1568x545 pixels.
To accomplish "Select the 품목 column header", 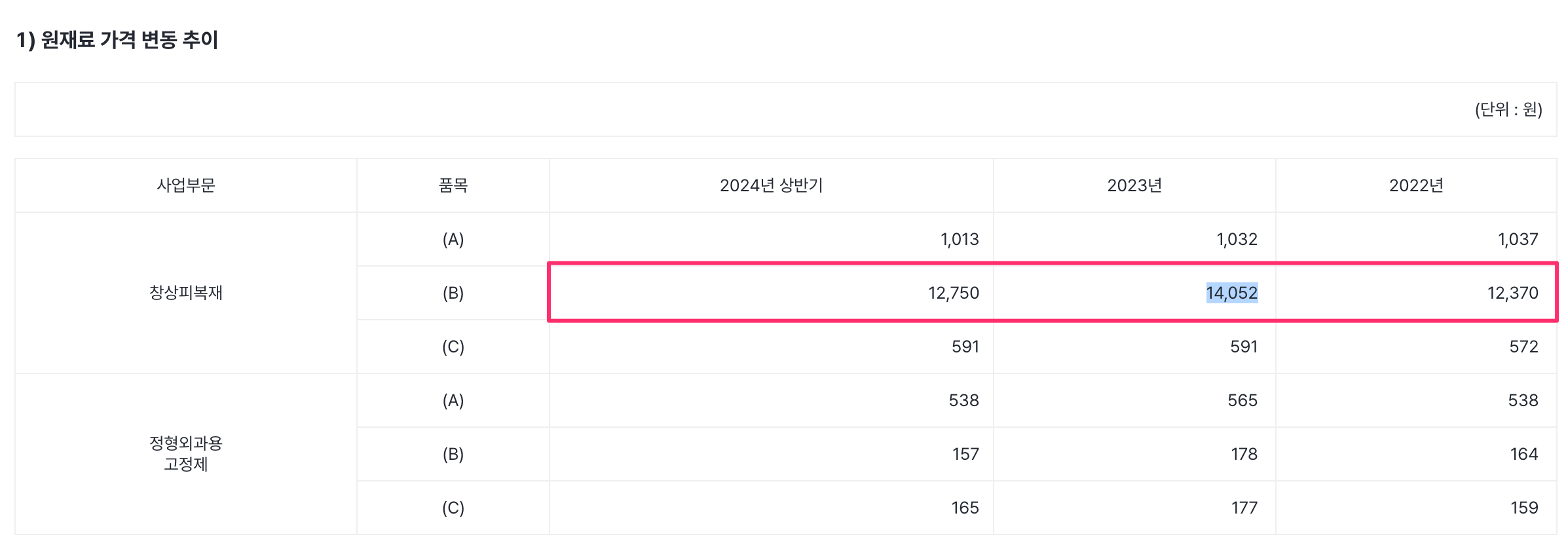I will click(453, 185).
